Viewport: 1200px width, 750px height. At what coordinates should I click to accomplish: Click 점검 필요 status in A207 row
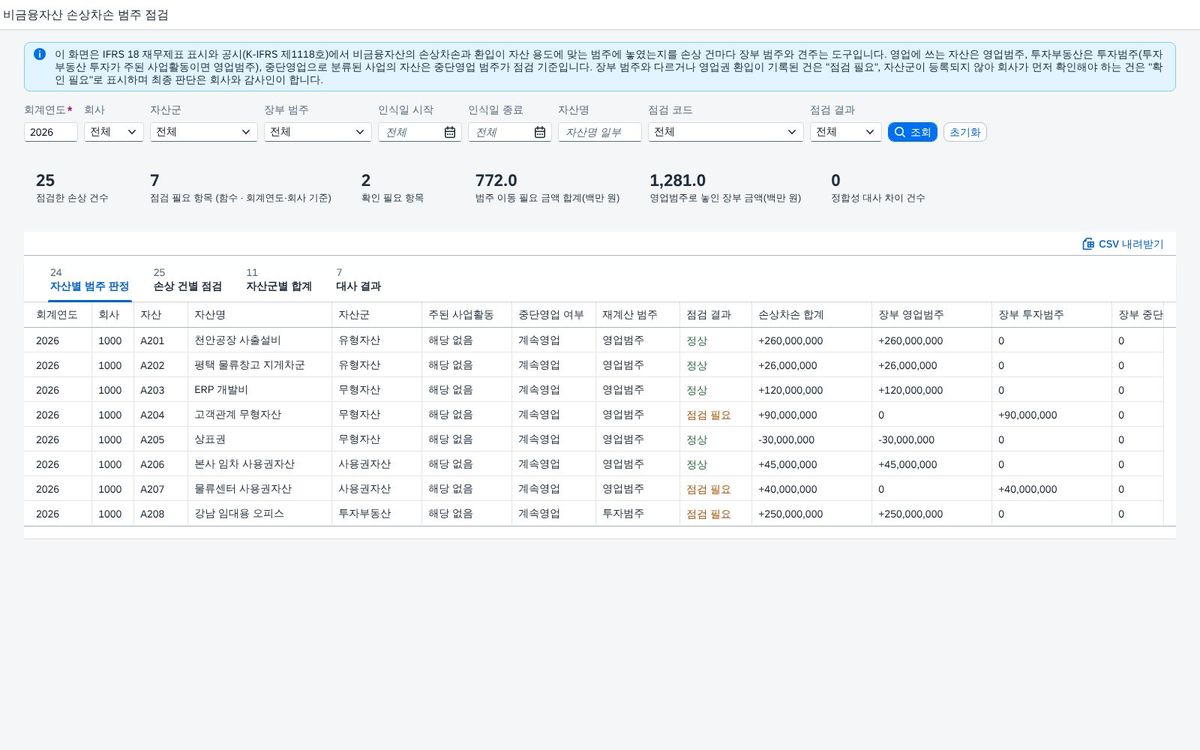click(x=708, y=489)
